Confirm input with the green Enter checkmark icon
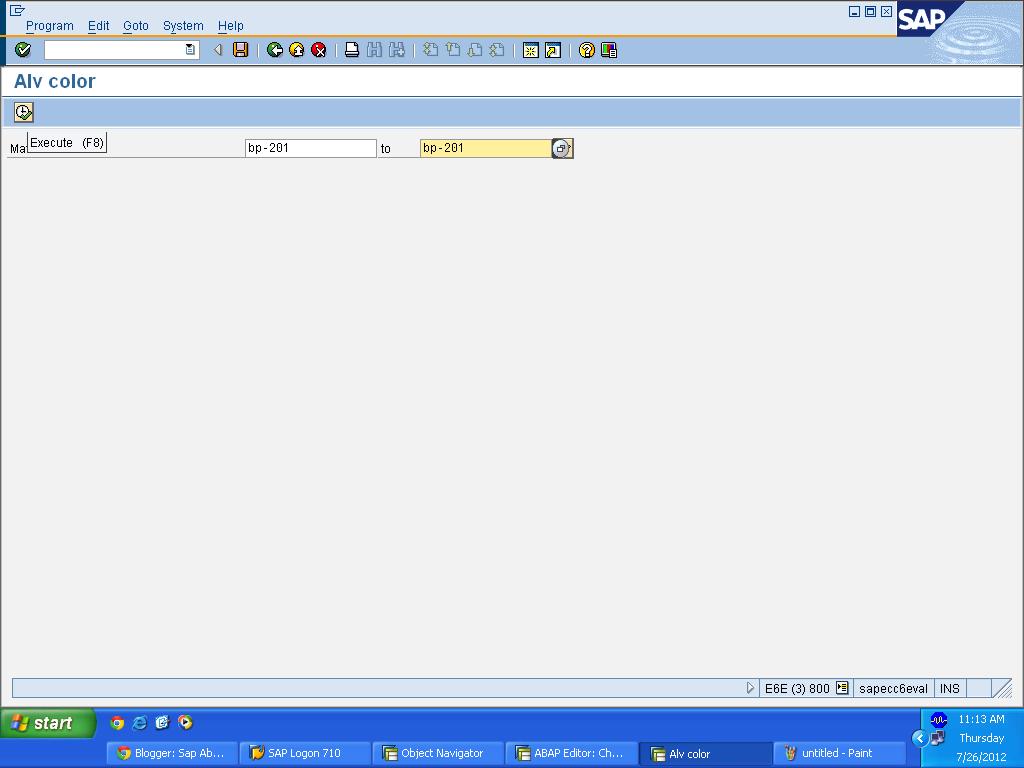 23,50
